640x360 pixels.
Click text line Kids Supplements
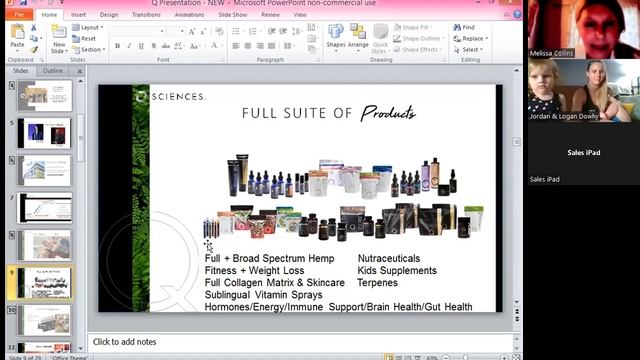pyautogui.click(x=397, y=271)
